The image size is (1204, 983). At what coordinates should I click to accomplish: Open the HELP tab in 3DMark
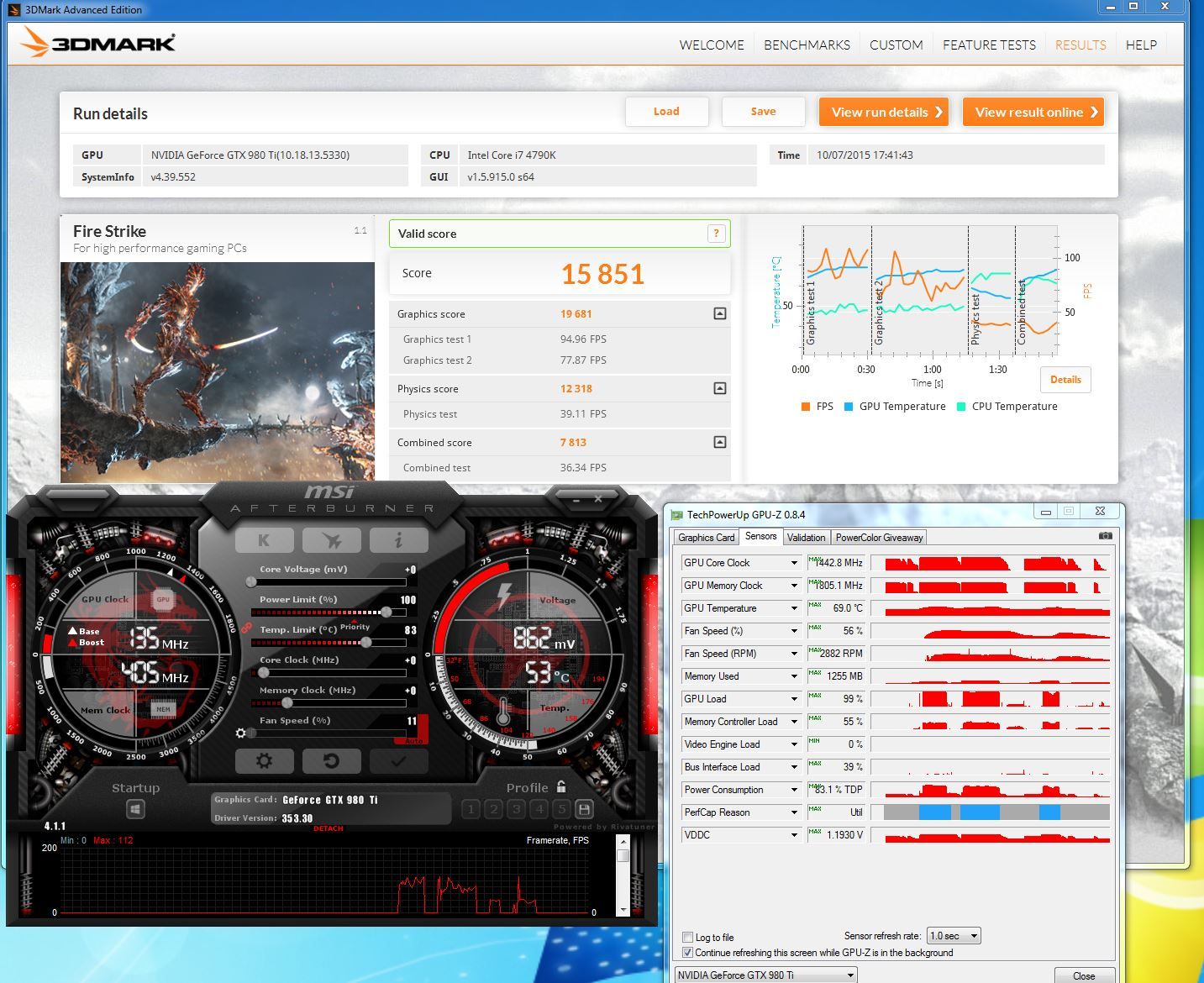click(1141, 45)
